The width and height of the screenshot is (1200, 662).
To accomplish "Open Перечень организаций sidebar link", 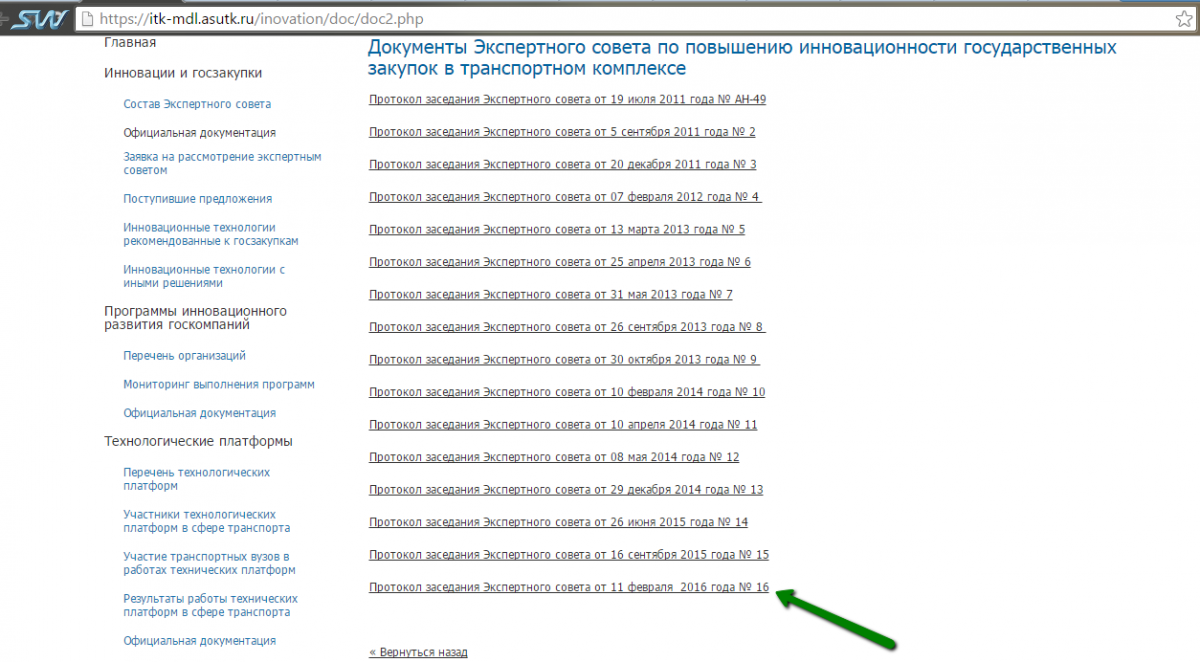I will [x=184, y=356].
